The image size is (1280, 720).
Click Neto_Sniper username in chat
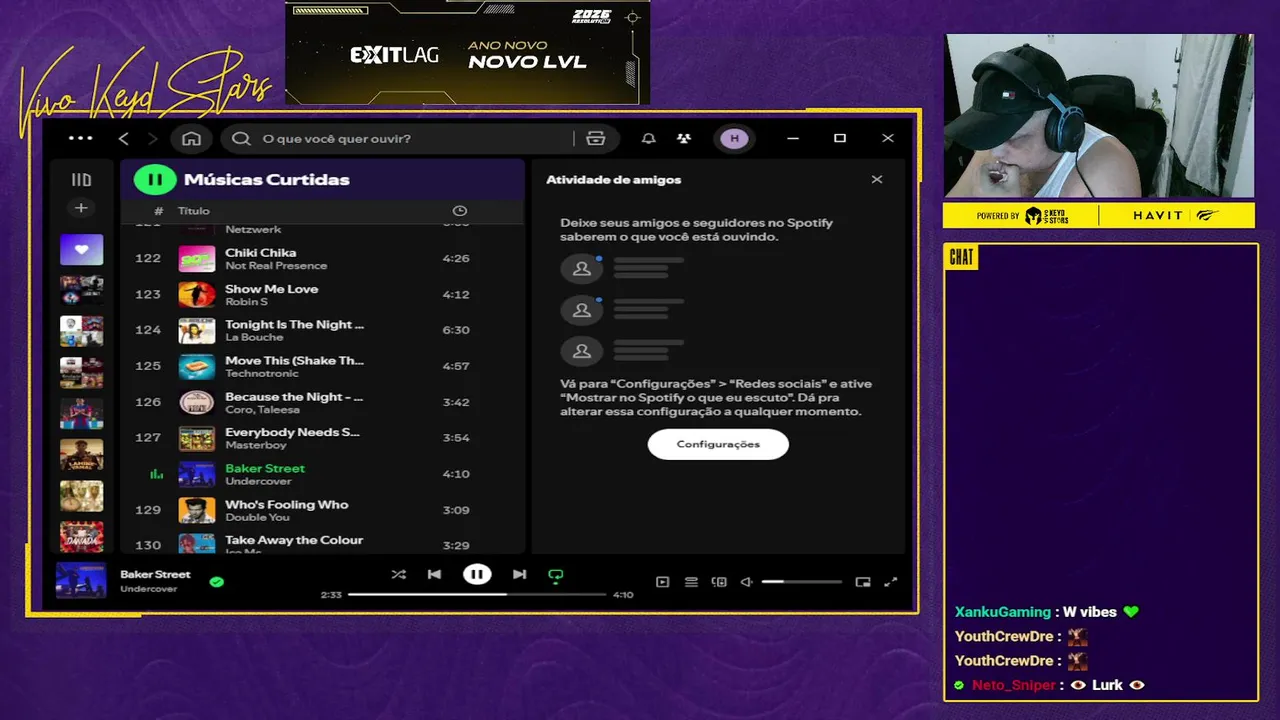pos(1014,685)
